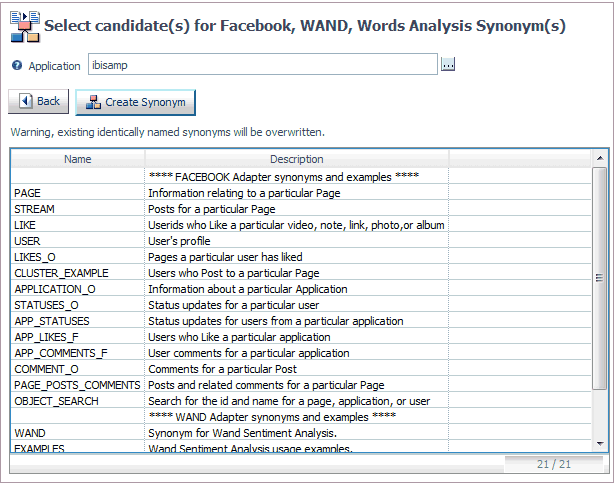Click the vertical scrollbar thumb
The height and width of the screenshot is (484, 614).
point(599,278)
